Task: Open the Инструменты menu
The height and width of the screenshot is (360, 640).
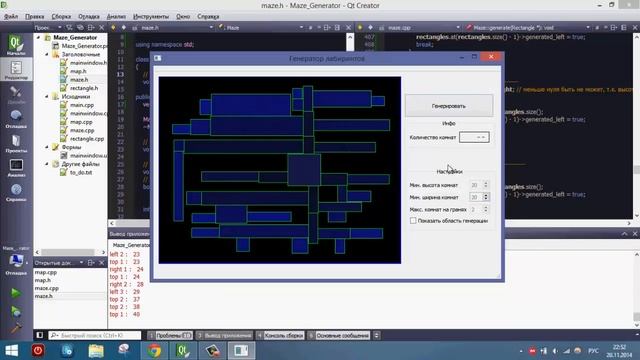Action: coord(151,16)
